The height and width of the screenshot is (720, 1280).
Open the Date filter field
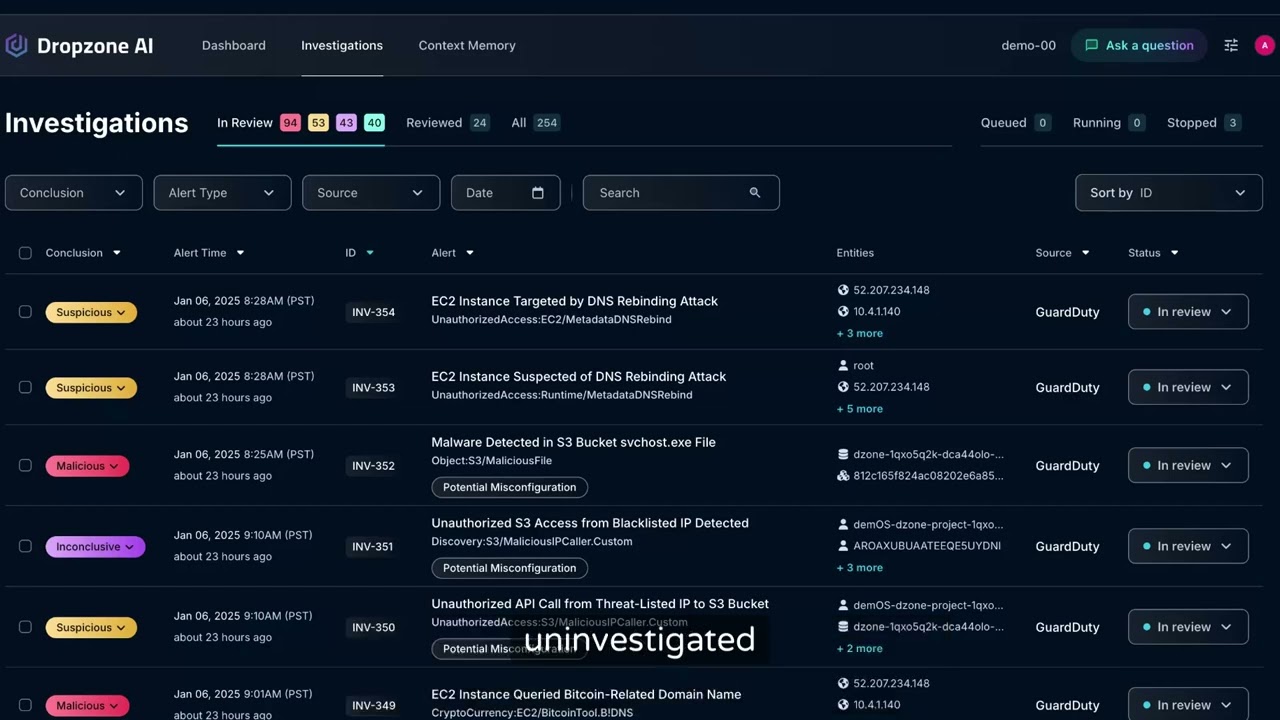(x=505, y=193)
